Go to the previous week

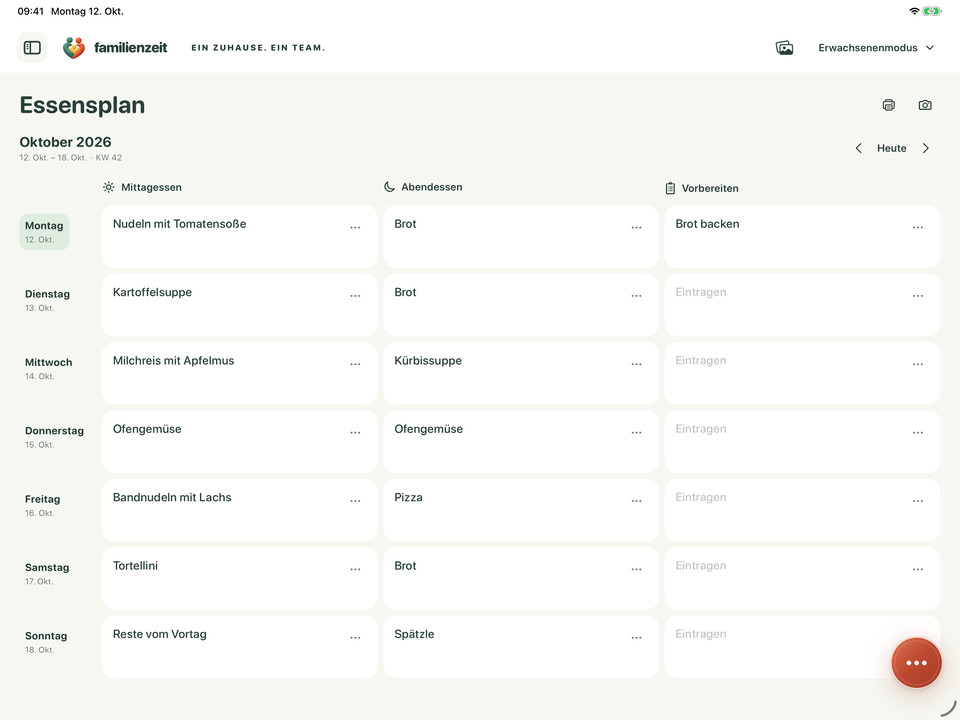[858, 148]
